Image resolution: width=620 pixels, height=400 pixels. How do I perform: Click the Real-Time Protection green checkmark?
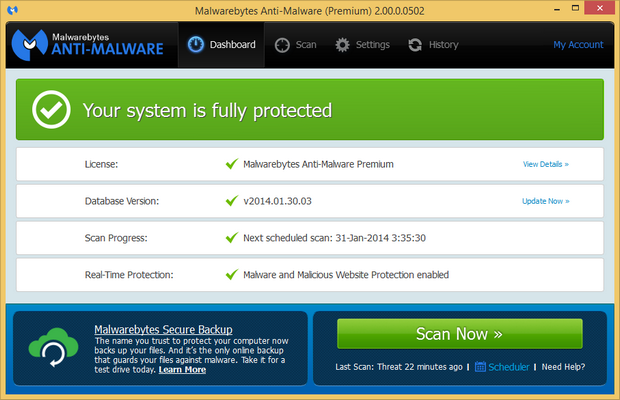[x=232, y=274]
